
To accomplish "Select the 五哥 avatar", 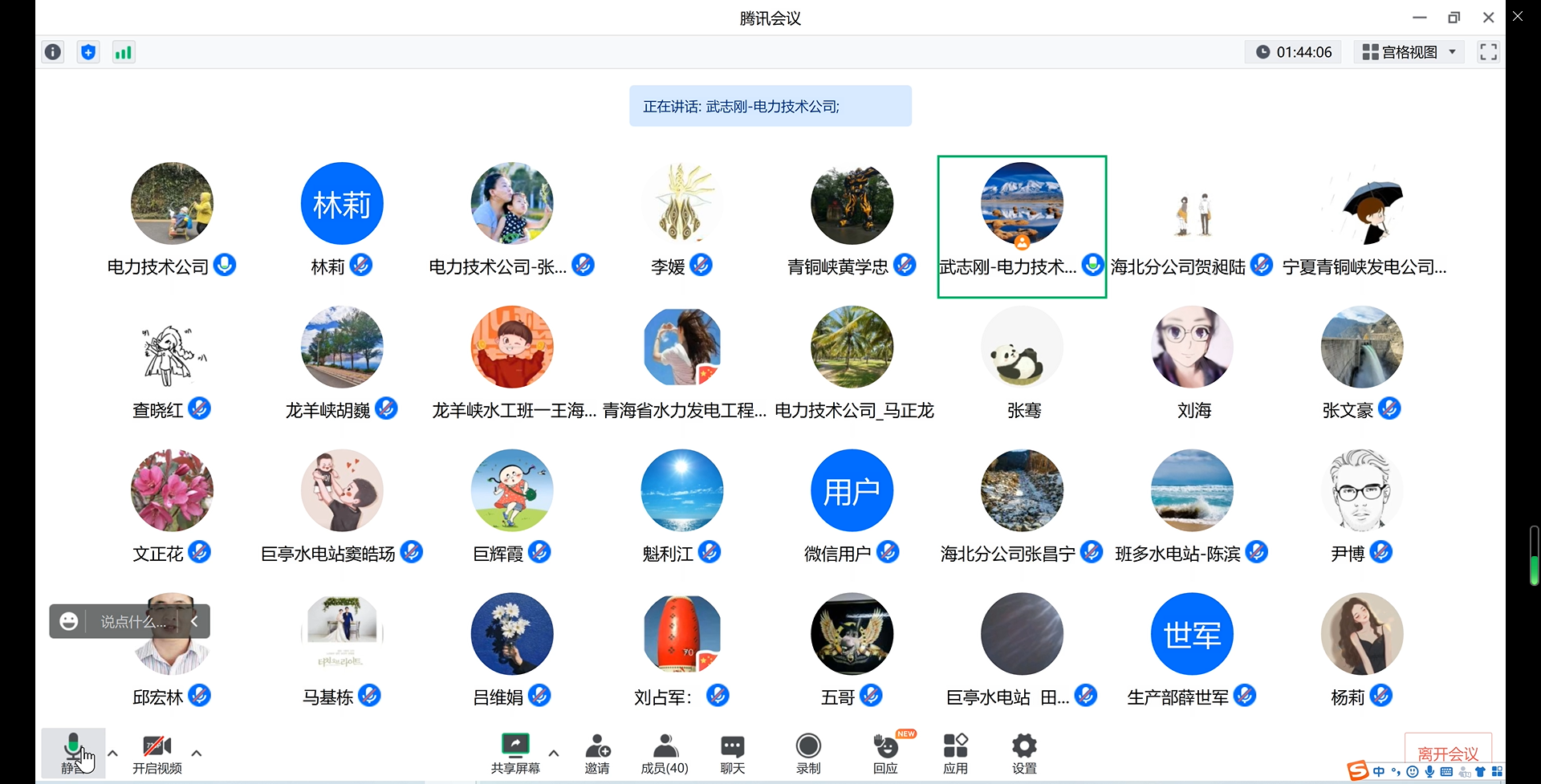I will click(x=852, y=634).
